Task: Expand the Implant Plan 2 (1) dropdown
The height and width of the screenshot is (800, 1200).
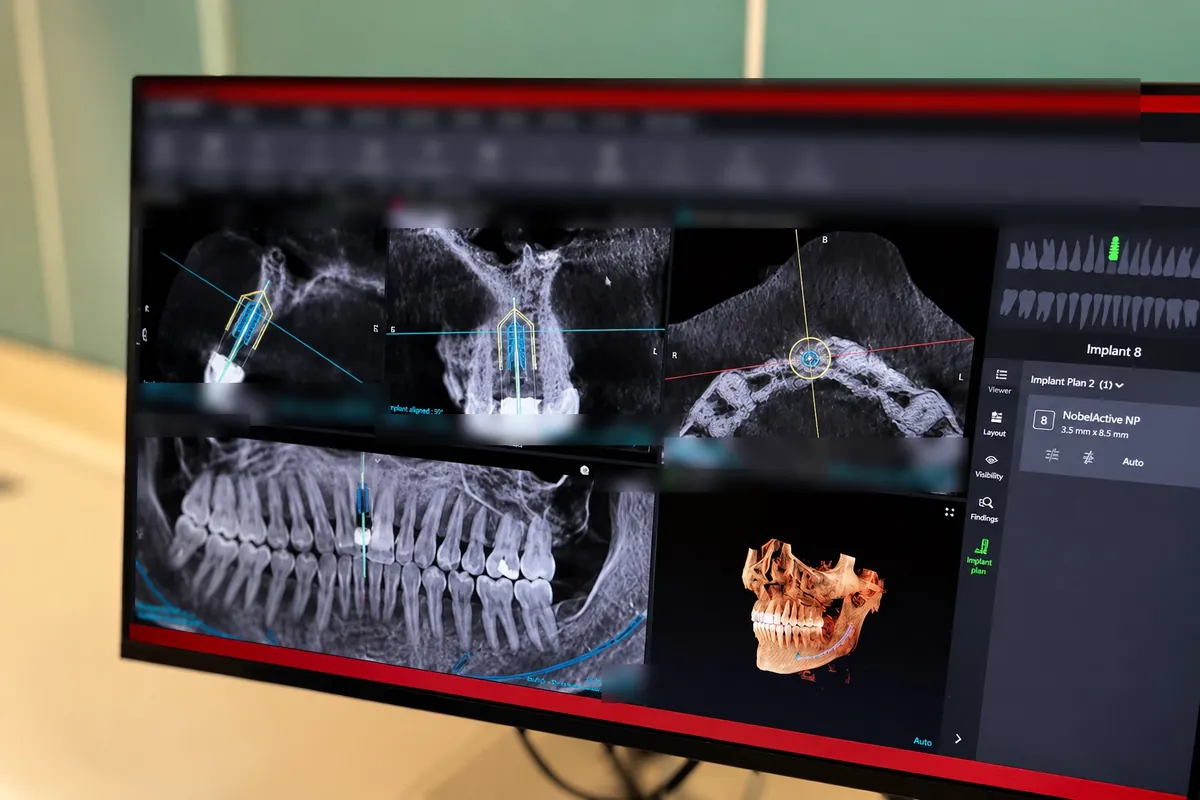Action: click(x=1077, y=383)
